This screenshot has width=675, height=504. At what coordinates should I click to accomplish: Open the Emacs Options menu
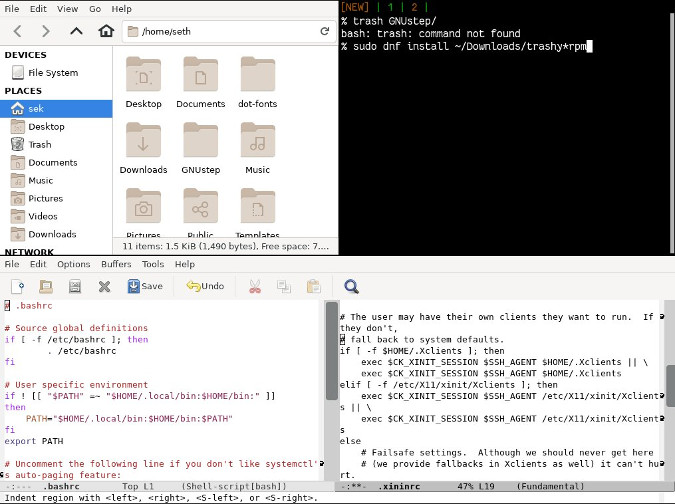[73, 264]
